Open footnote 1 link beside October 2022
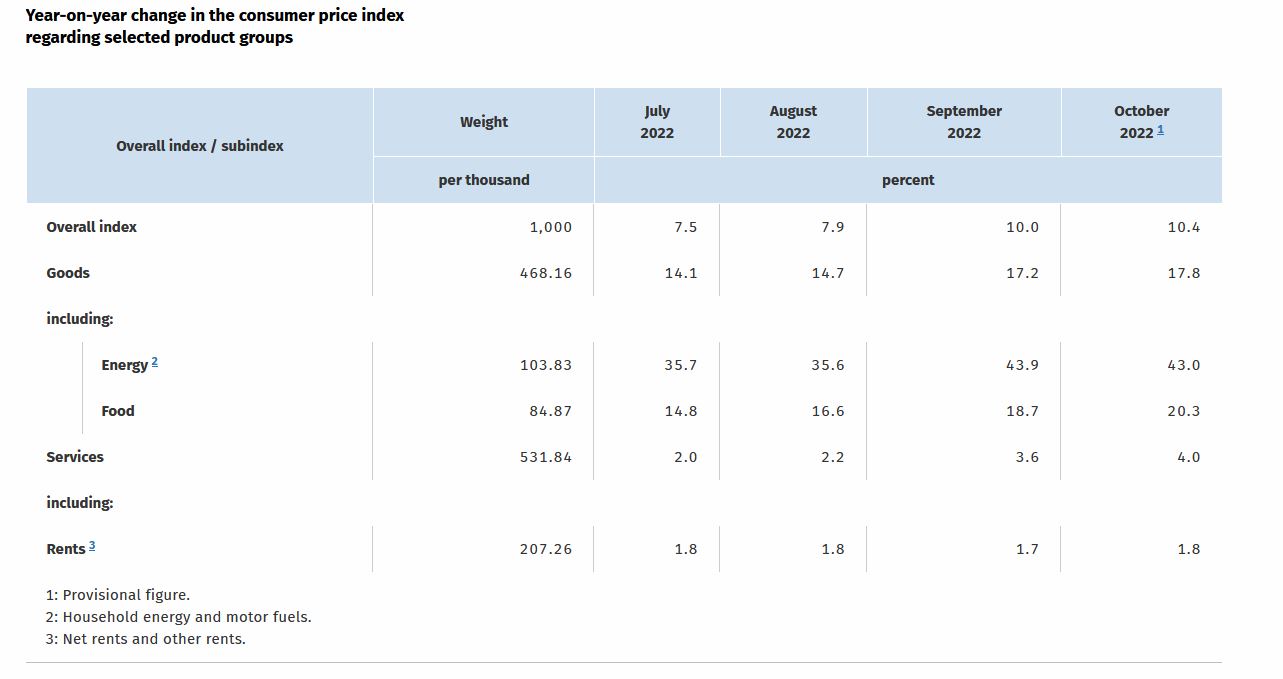1283x679 pixels. click(x=1160, y=130)
